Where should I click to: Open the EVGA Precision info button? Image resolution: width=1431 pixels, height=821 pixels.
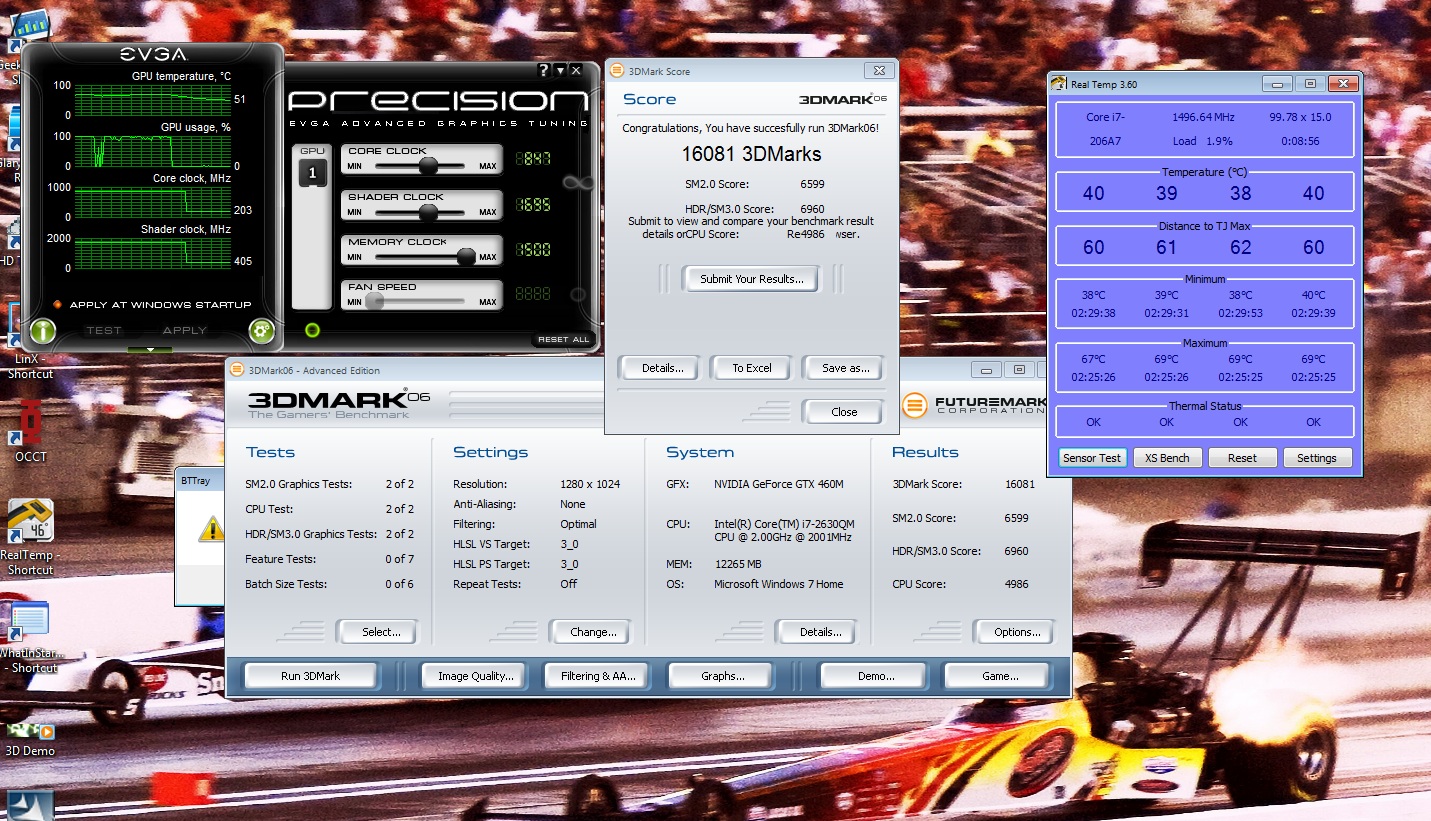[42, 331]
